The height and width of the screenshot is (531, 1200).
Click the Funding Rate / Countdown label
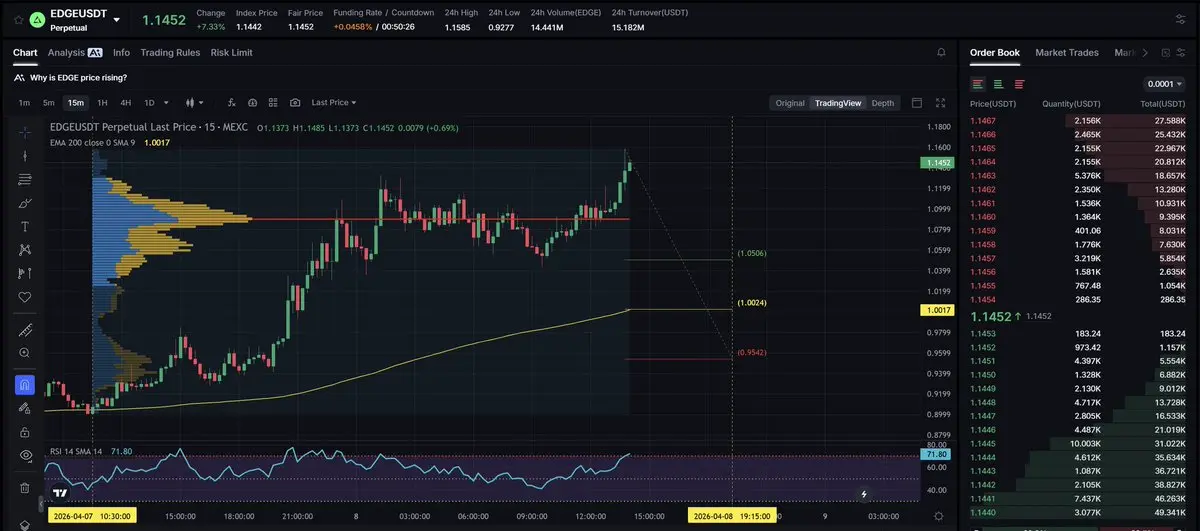click(x=384, y=12)
